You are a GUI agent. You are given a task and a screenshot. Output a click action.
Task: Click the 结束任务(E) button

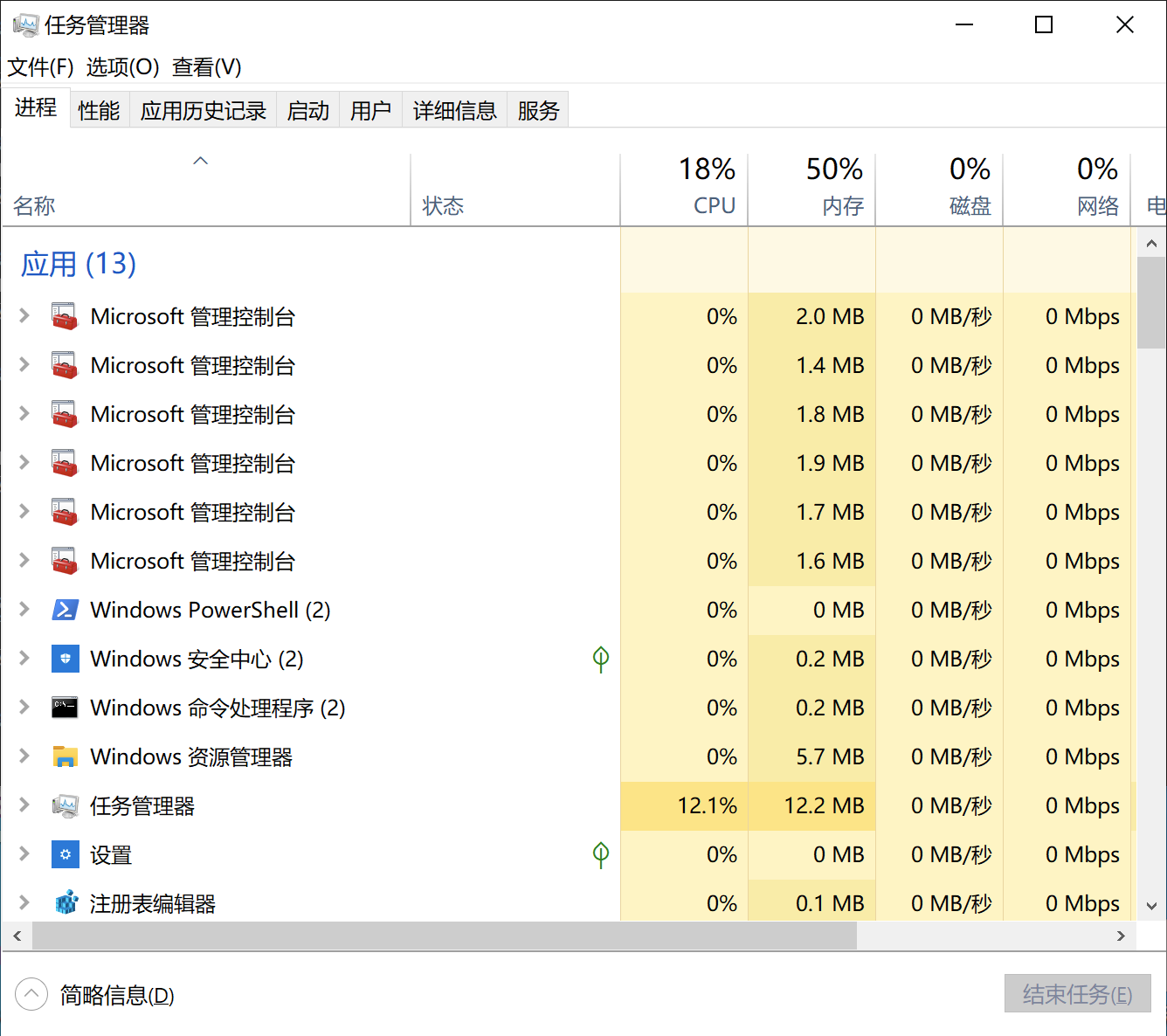tap(1077, 993)
